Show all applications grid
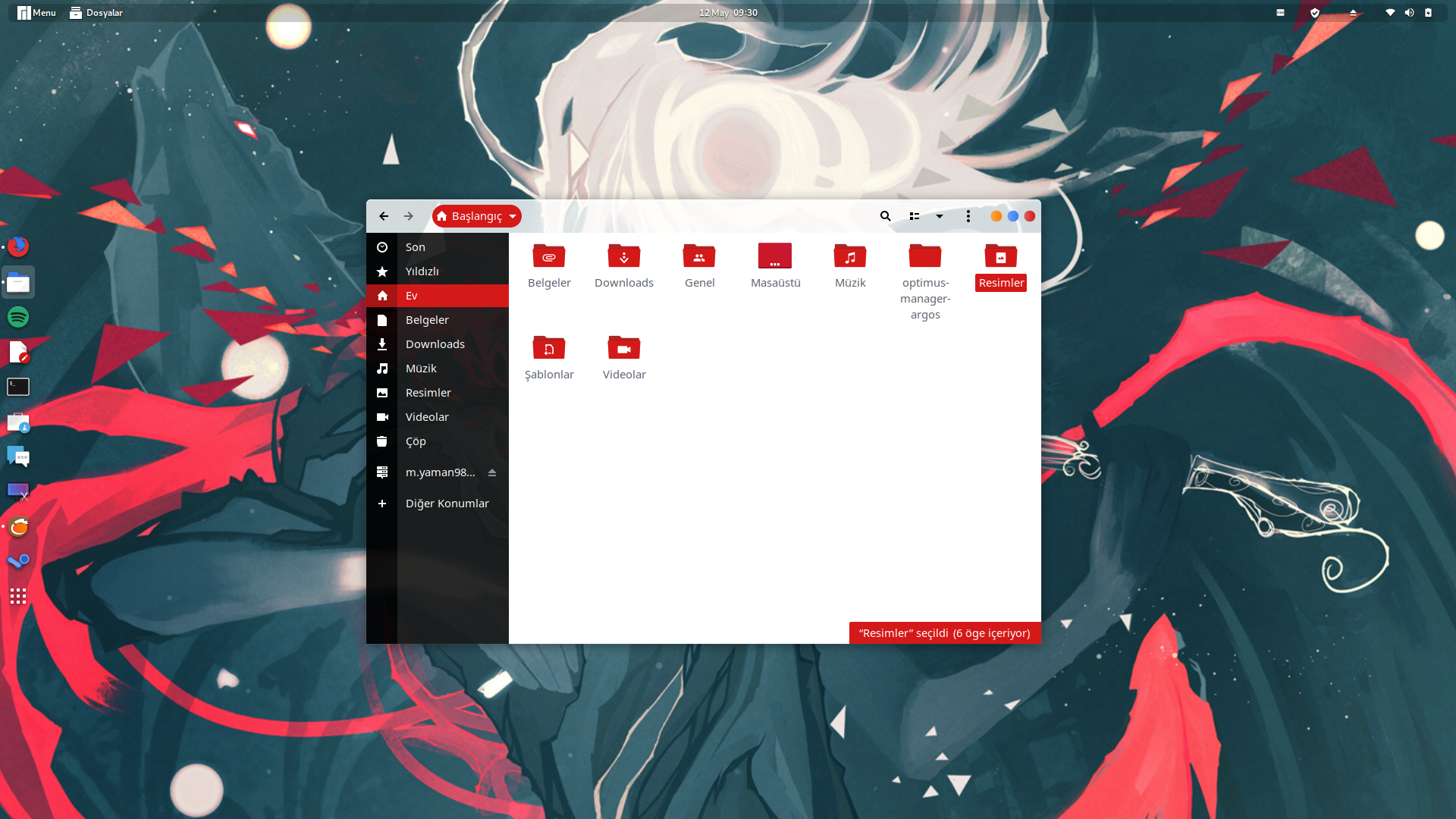The image size is (1456, 819). (18, 596)
